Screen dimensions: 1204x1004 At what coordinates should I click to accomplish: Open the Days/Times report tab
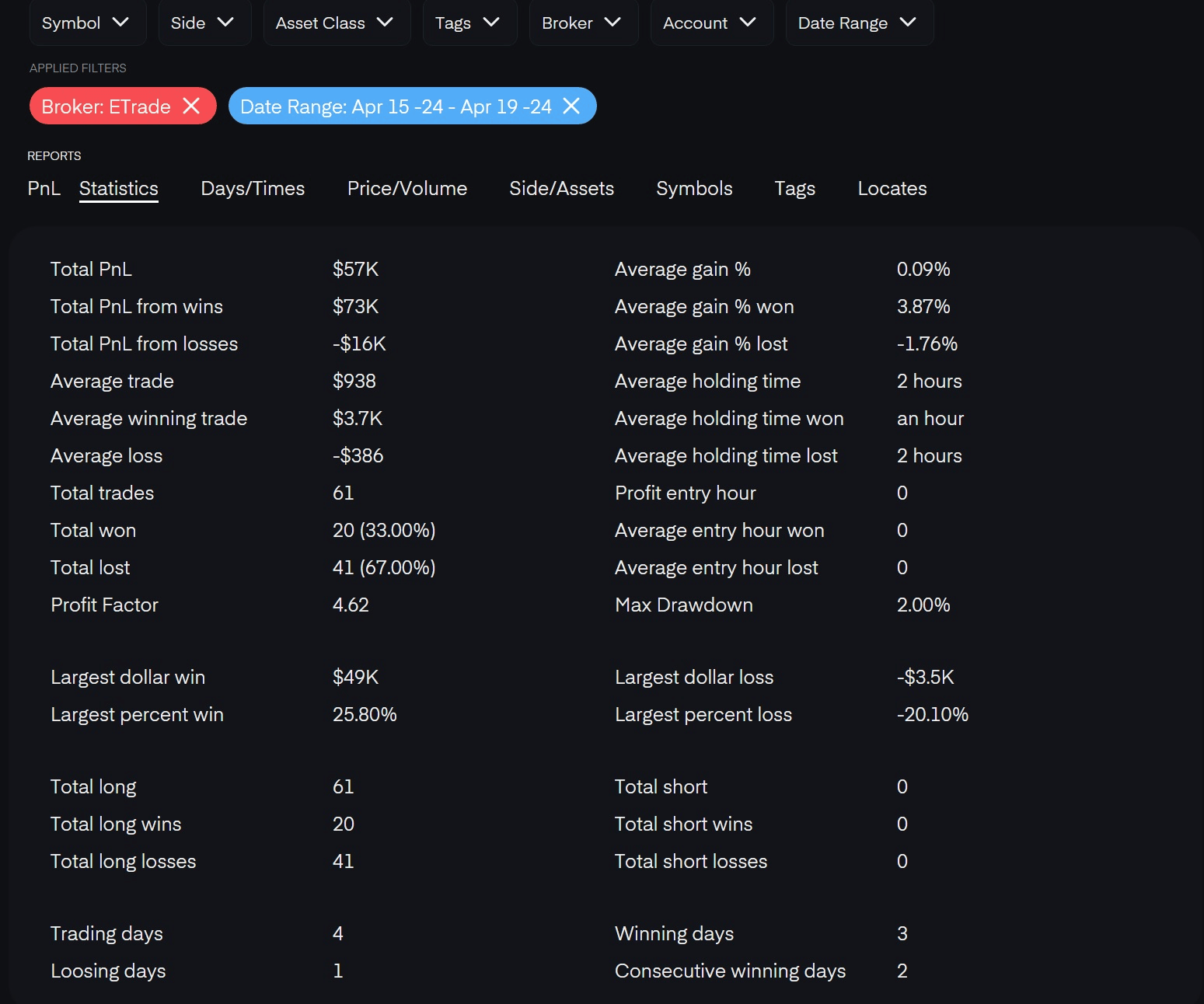253,189
